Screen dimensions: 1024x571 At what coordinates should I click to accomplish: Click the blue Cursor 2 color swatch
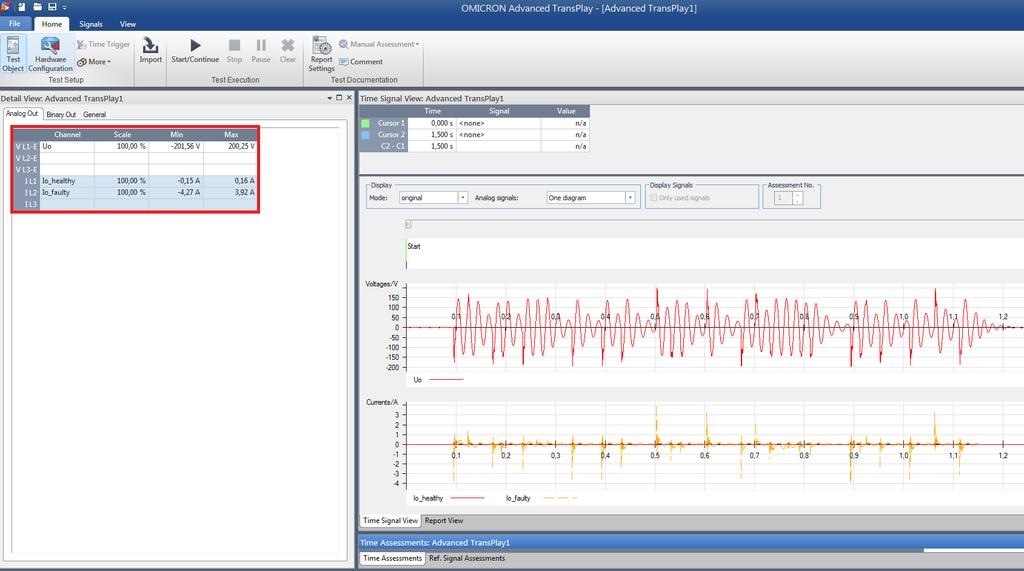point(365,135)
